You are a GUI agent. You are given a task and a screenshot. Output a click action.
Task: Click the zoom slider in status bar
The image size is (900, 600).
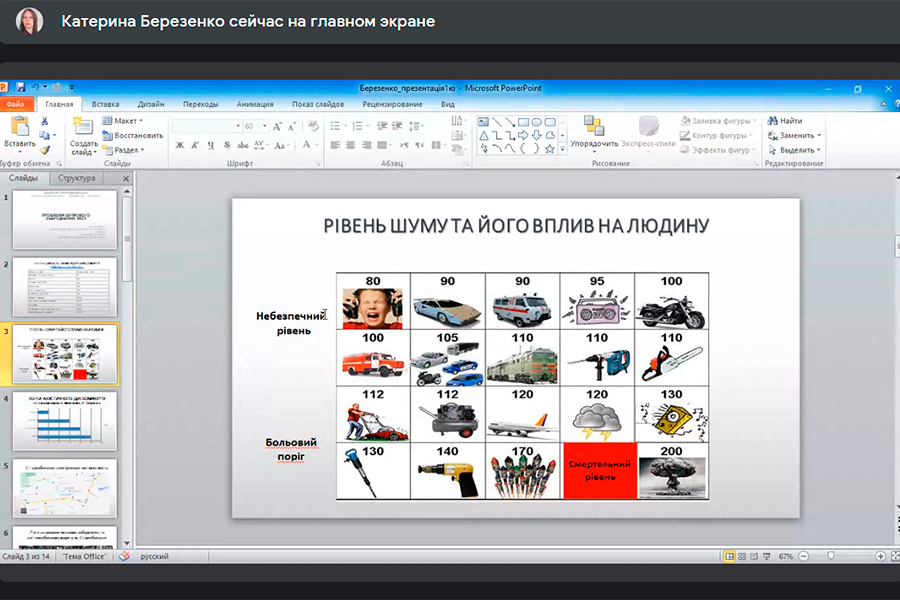click(x=830, y=556)
